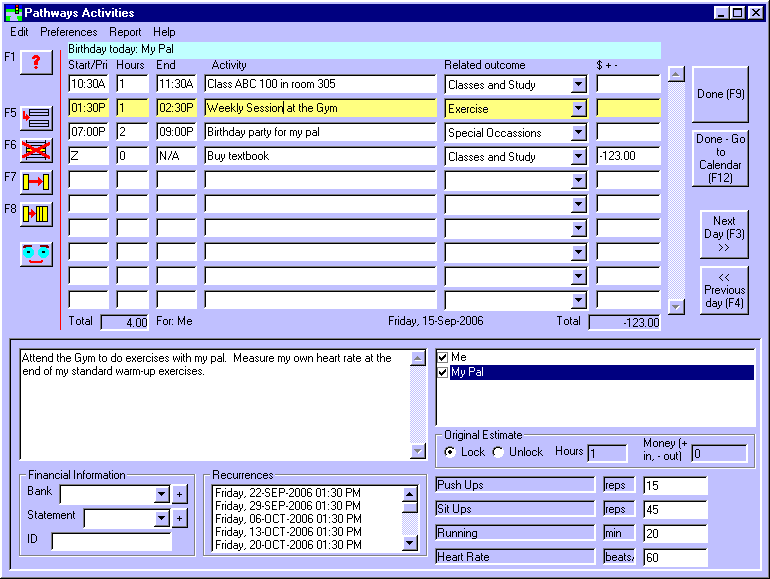Select recurrence Friday, 29-SEP-2006 01:30 PM
Viewport: 770px width, 579px height.
(288, 506)
